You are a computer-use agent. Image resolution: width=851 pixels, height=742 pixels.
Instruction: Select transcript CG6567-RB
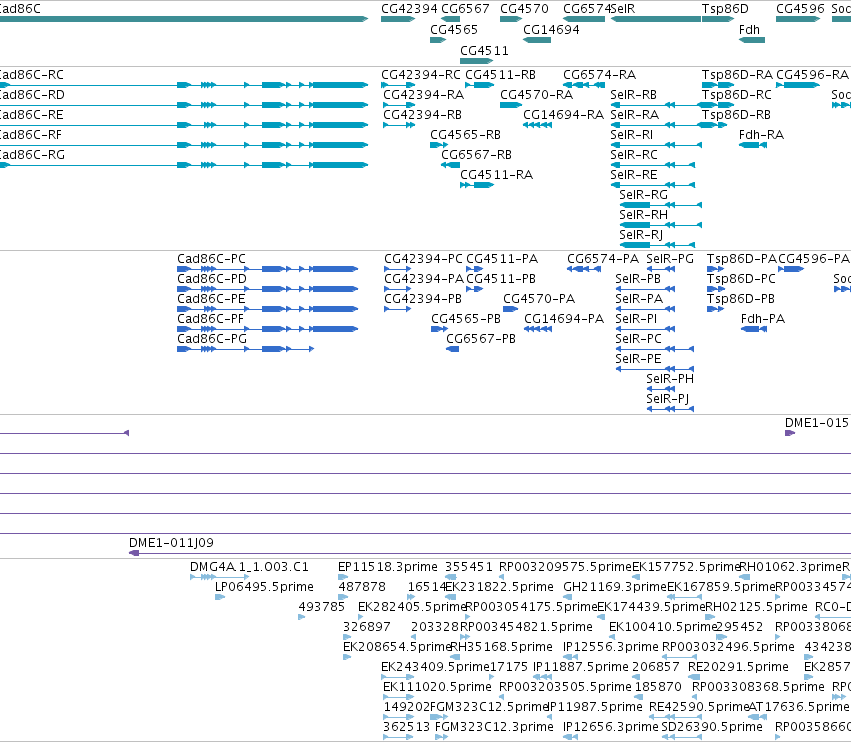[477, 155]
